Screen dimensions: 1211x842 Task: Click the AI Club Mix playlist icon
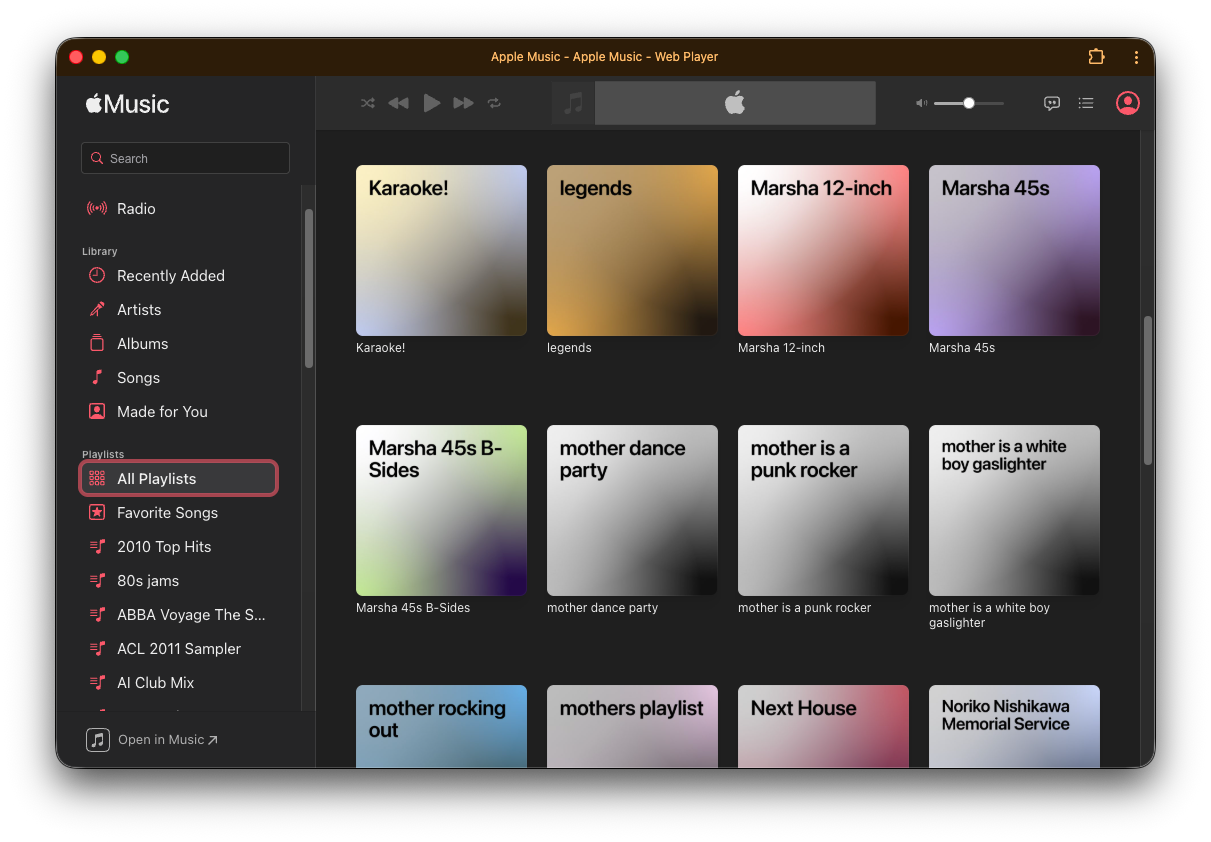[x=97, y=683]
